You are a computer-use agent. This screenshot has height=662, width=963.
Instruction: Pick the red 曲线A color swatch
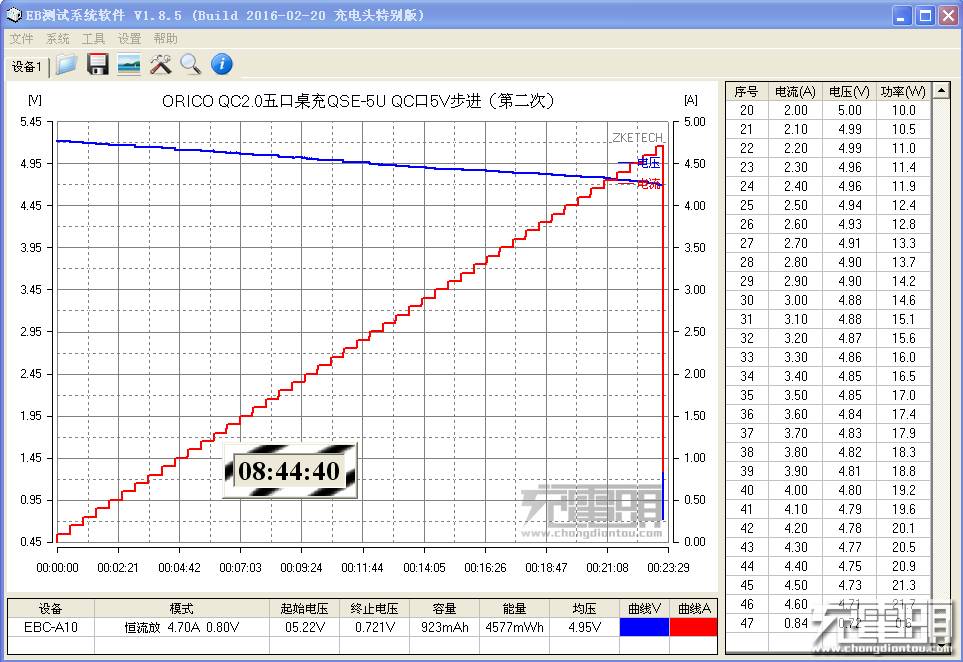pos(693,627)
